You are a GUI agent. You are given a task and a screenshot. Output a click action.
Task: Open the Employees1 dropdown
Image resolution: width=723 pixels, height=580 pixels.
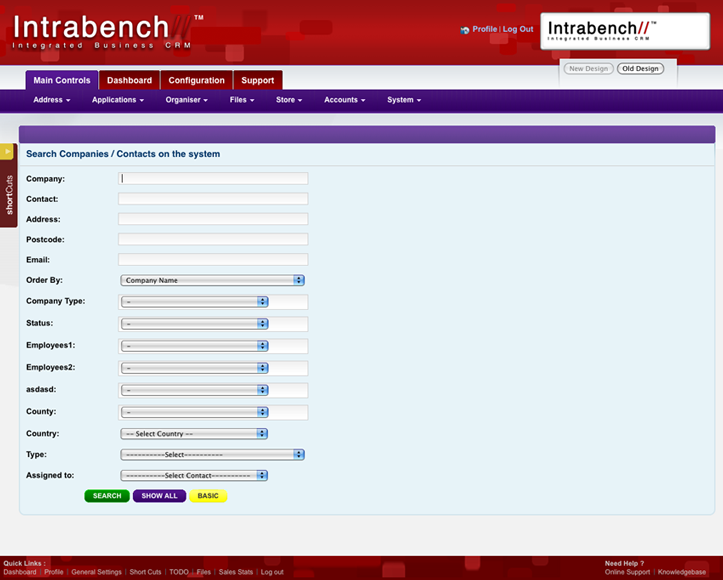coord(195,346)
